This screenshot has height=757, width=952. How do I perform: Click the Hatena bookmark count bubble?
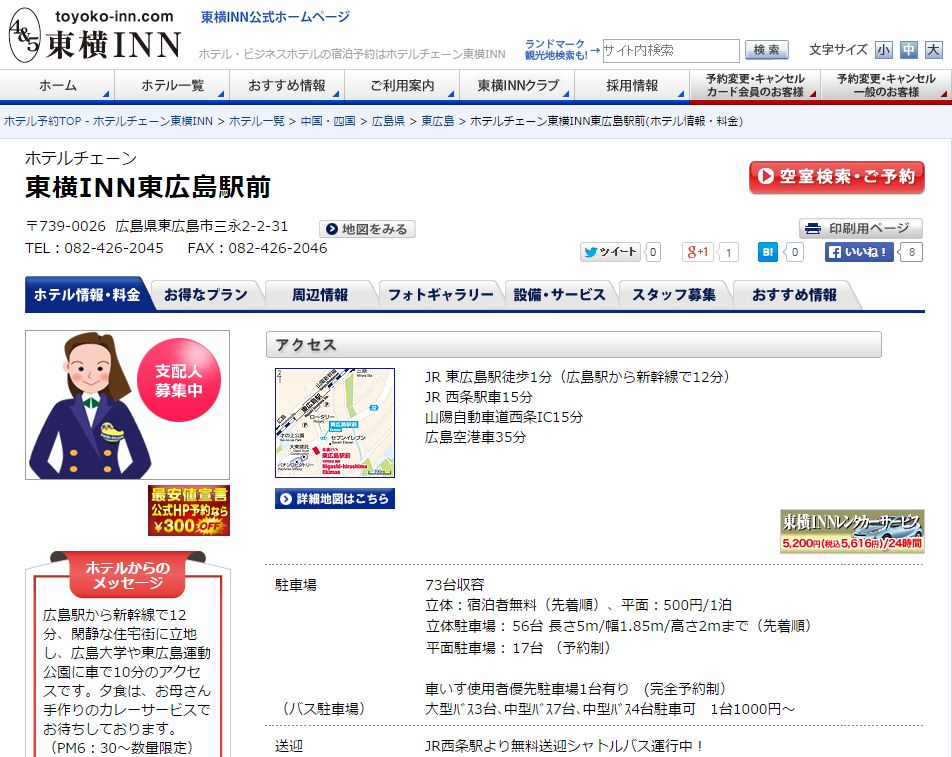point(795,252)
